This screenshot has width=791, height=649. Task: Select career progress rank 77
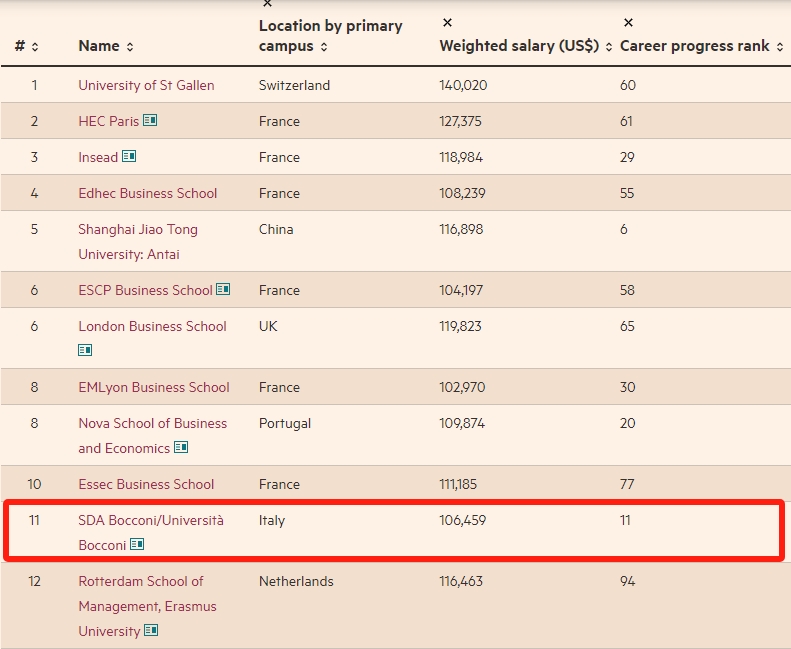(627, 484)
